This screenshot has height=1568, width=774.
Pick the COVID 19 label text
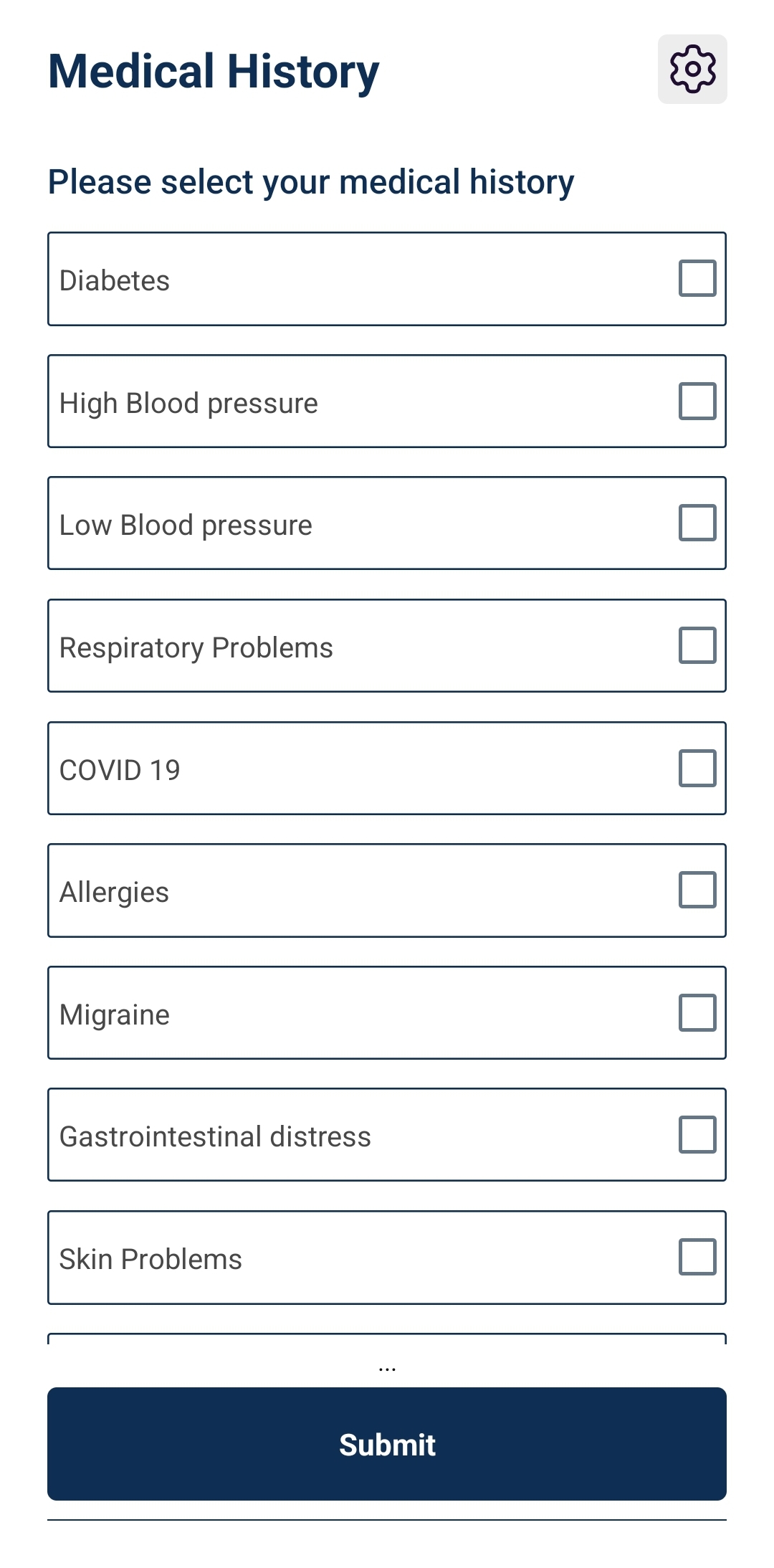coord(120,770)
